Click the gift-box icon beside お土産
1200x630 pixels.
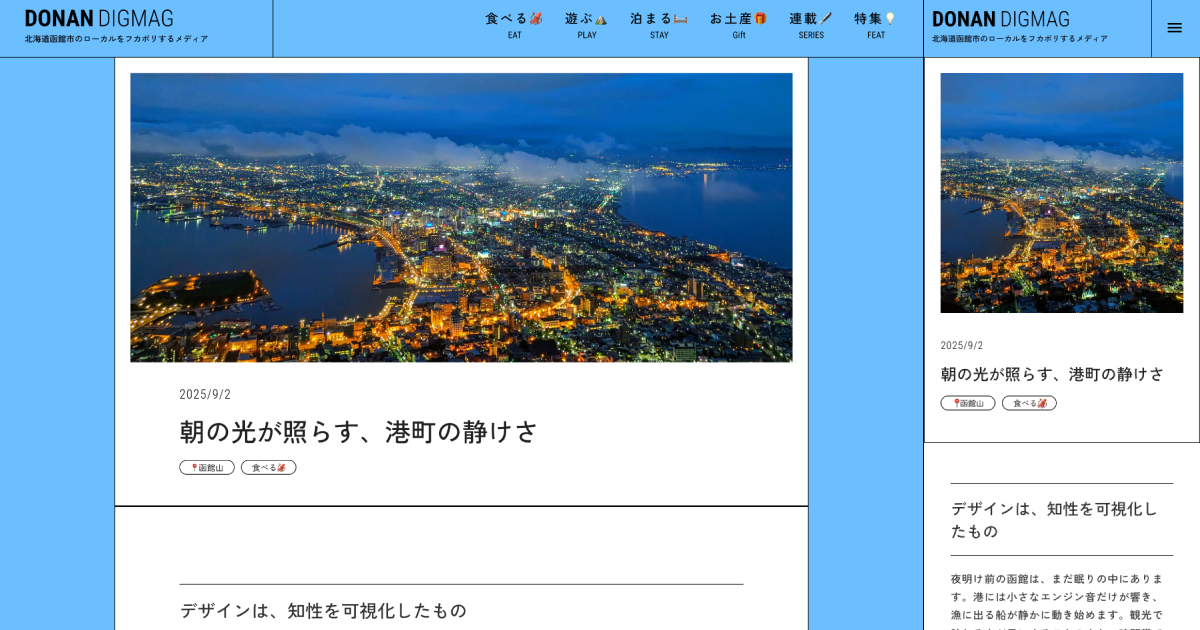(x=760, y=18)
